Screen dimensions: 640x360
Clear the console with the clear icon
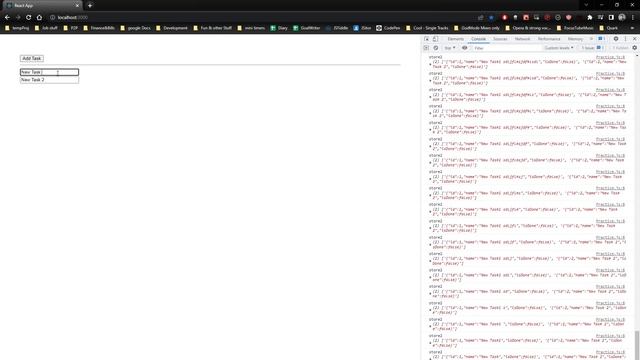(436, 48)
